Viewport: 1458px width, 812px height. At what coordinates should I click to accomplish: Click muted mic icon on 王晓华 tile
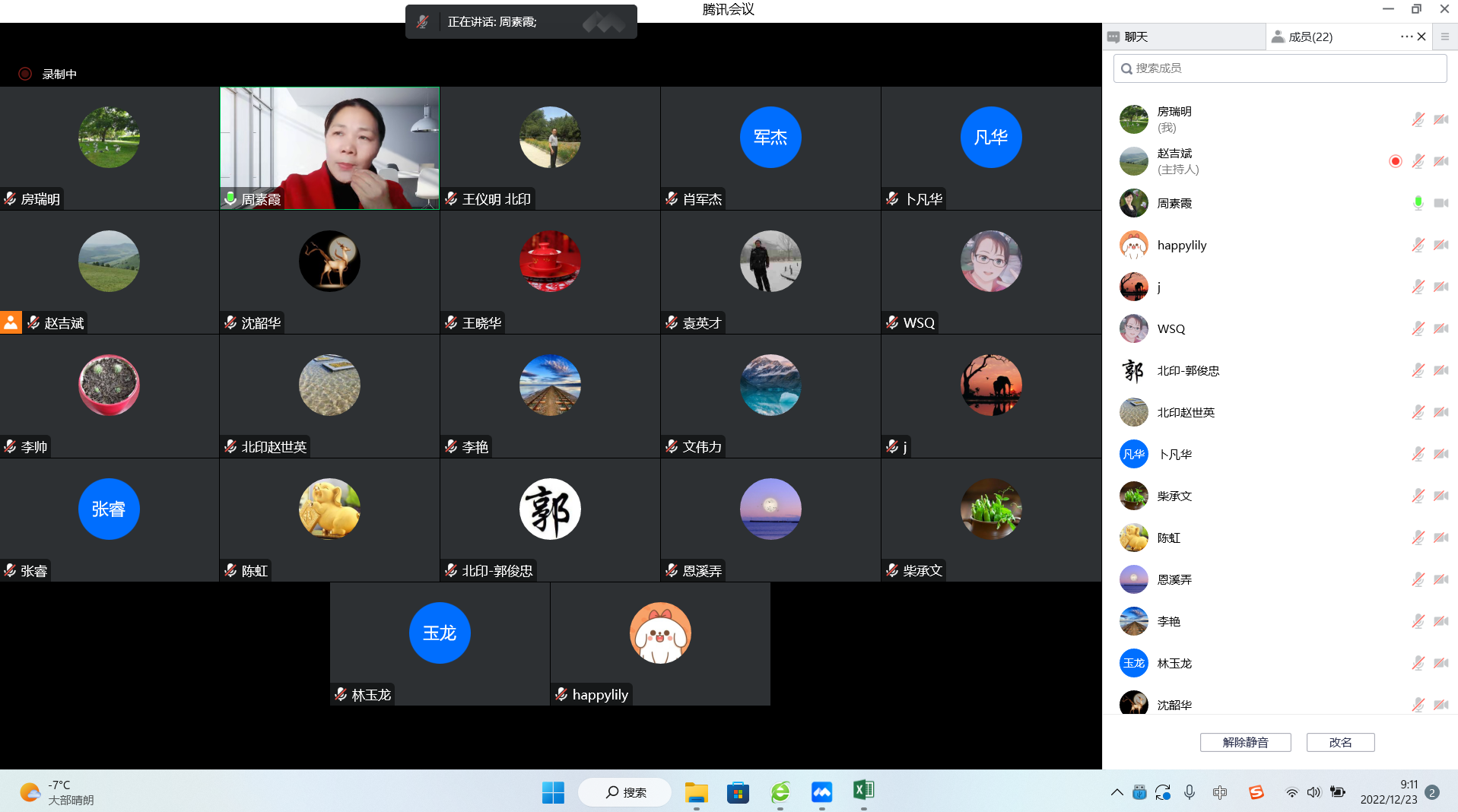[451, 322]
